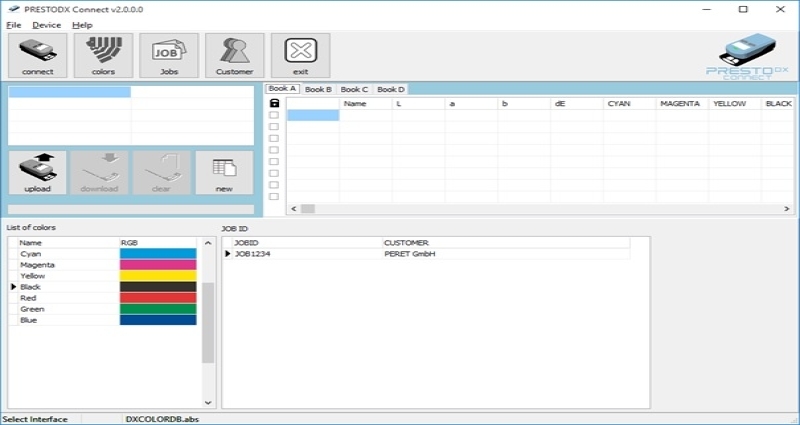Click the upload to device button
This screenshot has width=800, height=425.
[38, 172]
